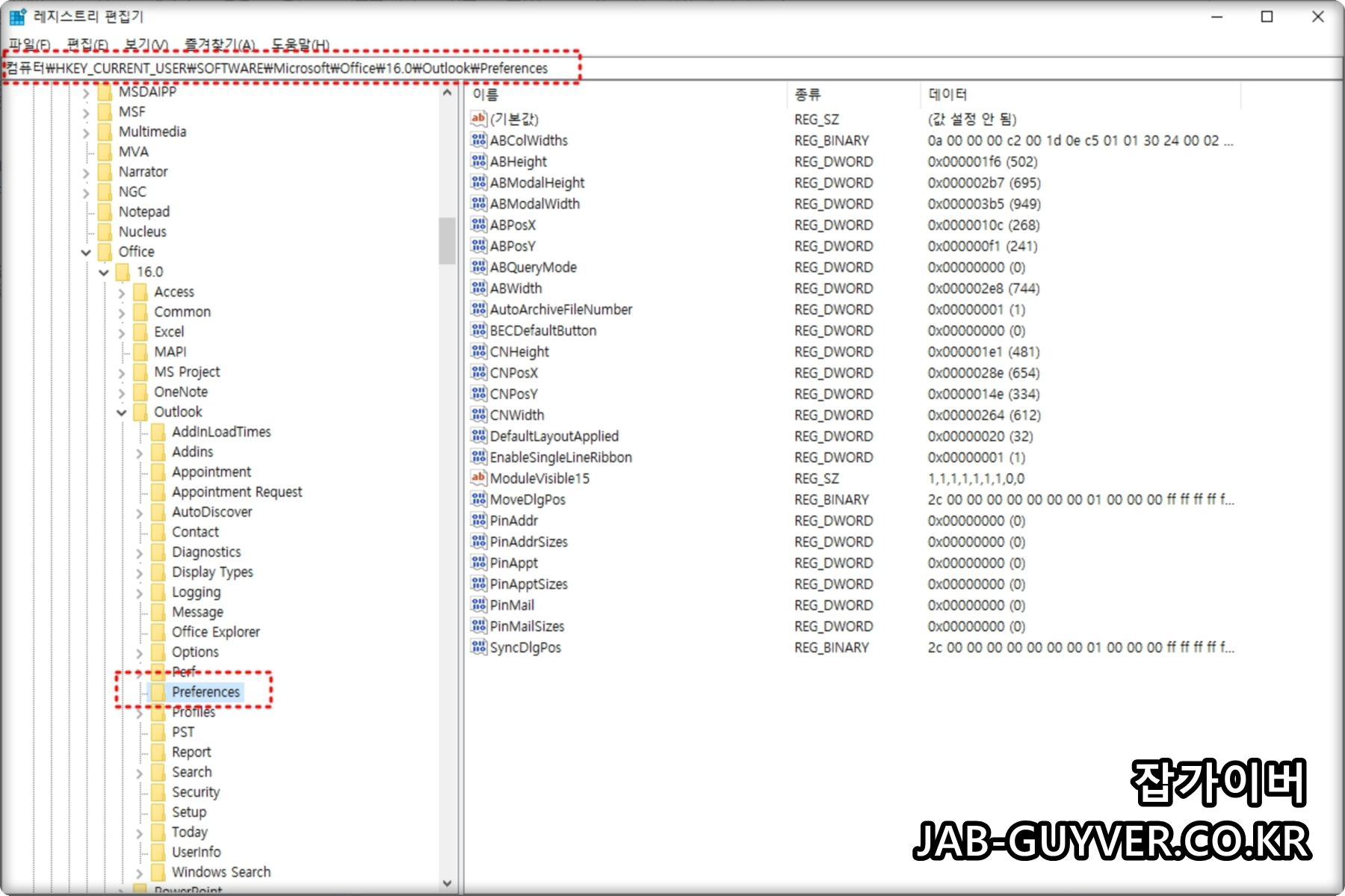Expand the AutoDiscover key
Viewport: 1345px width, 896px height.
[140, 513]
